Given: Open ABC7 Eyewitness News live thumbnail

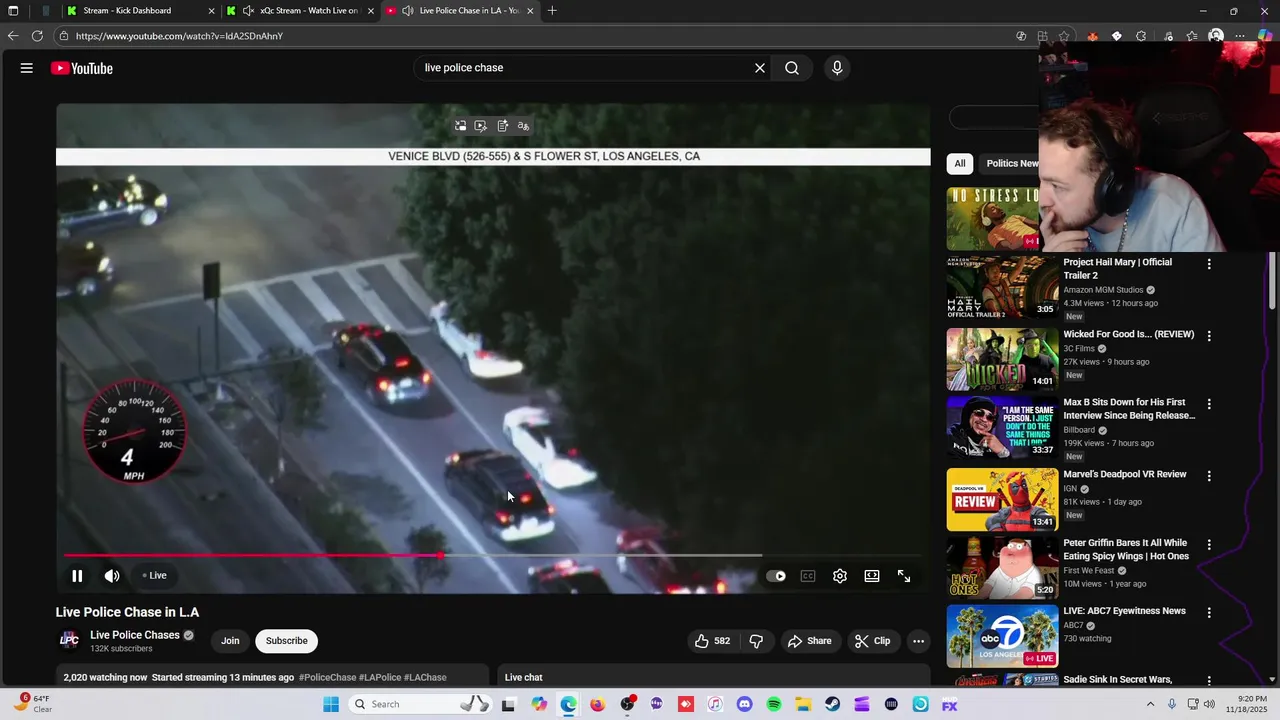Looking at the screenshot, I should pos(1002,636).
